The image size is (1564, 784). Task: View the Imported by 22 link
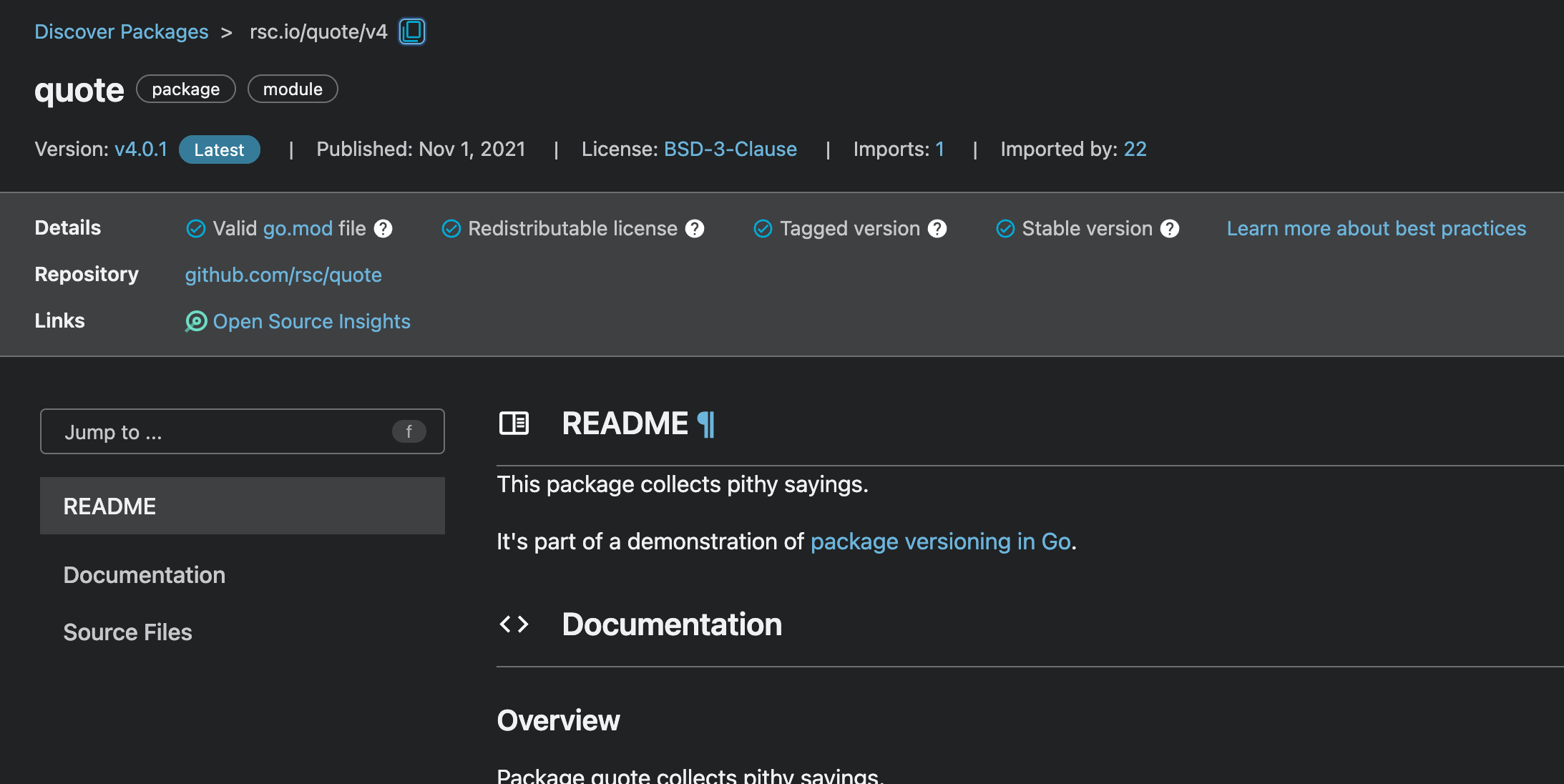coord(1135,150)
